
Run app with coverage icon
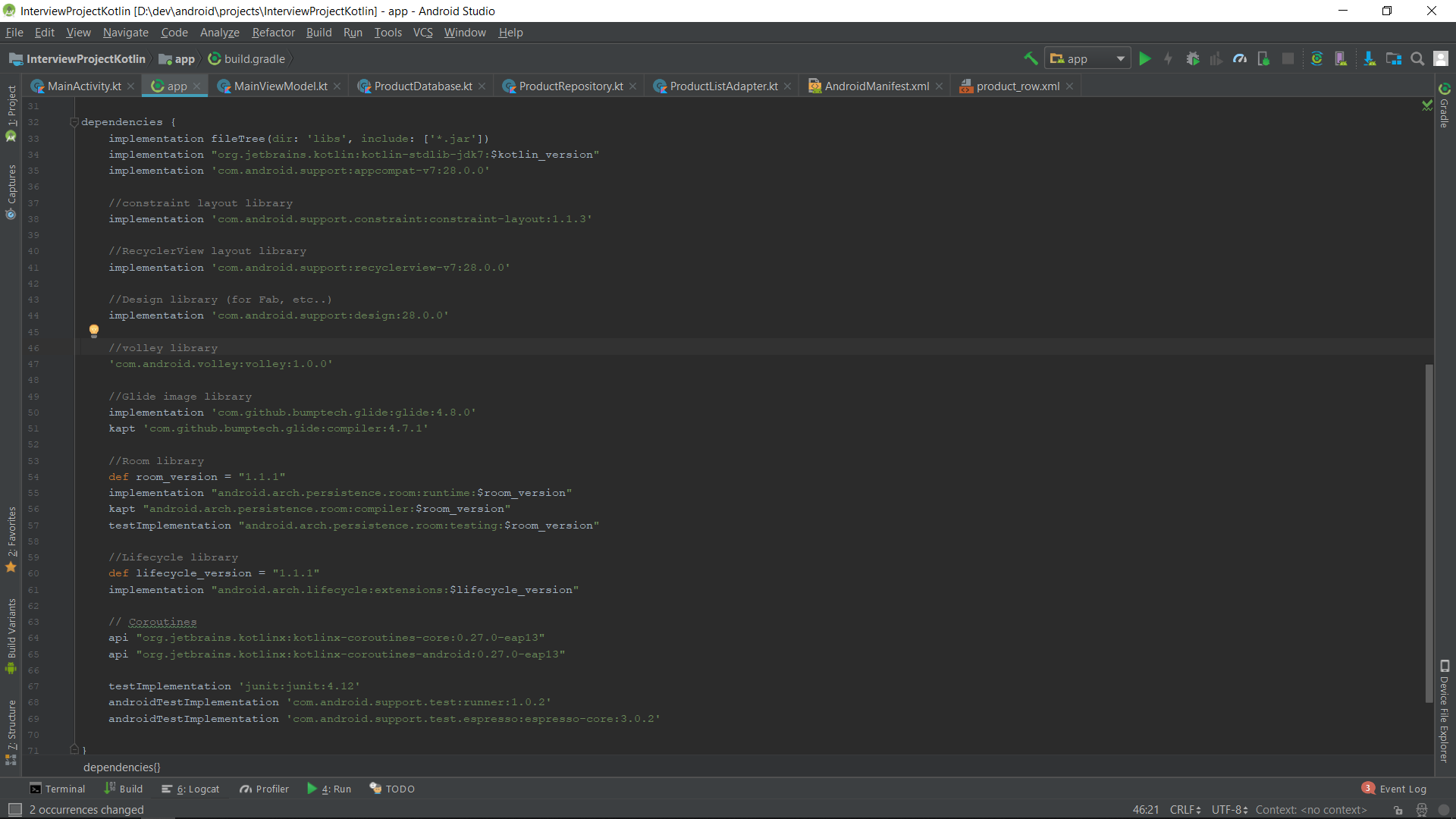pos(1216,58)
